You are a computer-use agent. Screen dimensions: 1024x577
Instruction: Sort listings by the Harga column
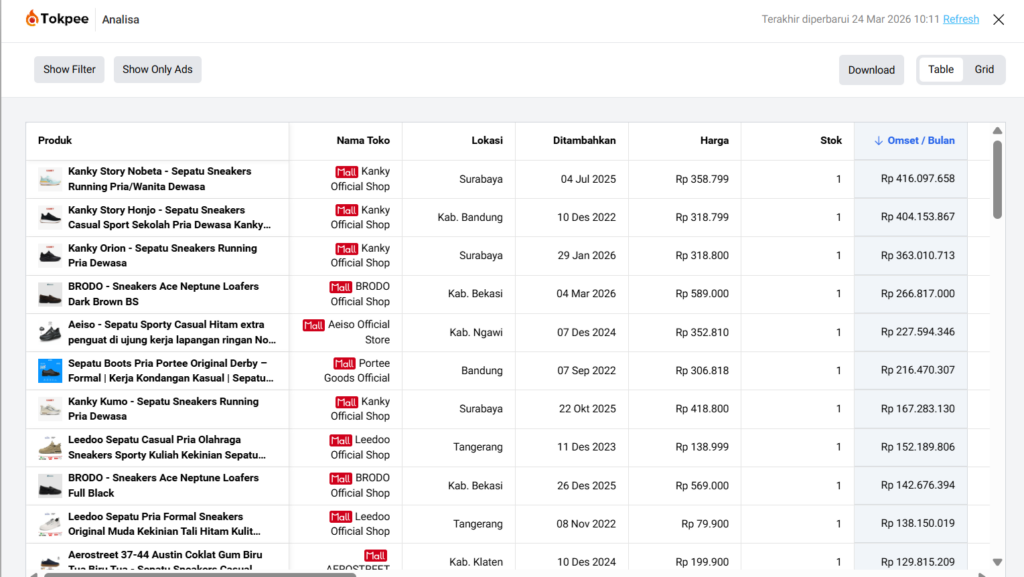click(714, 140)
